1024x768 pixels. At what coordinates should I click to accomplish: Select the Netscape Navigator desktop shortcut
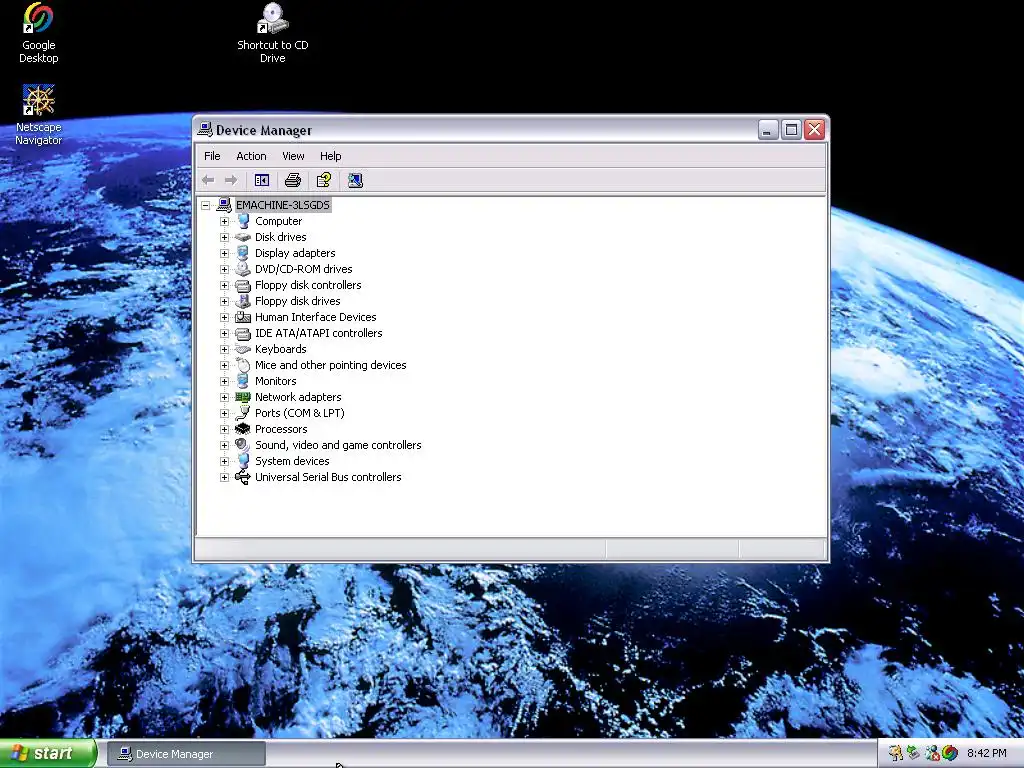[39, 116]
